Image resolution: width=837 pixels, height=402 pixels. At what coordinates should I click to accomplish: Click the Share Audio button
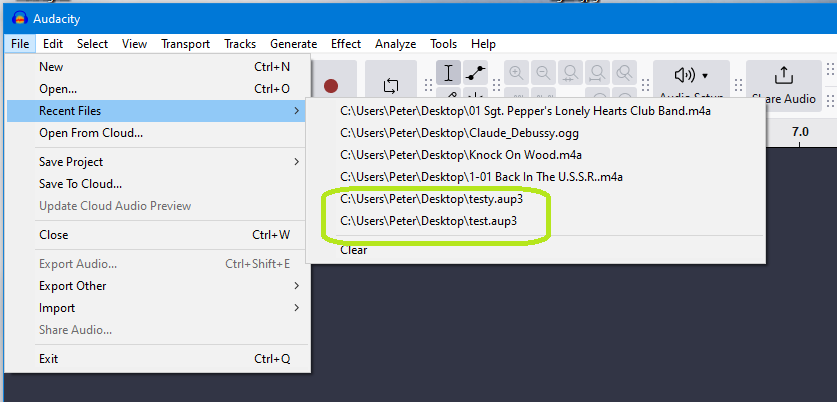click(783, 84)
